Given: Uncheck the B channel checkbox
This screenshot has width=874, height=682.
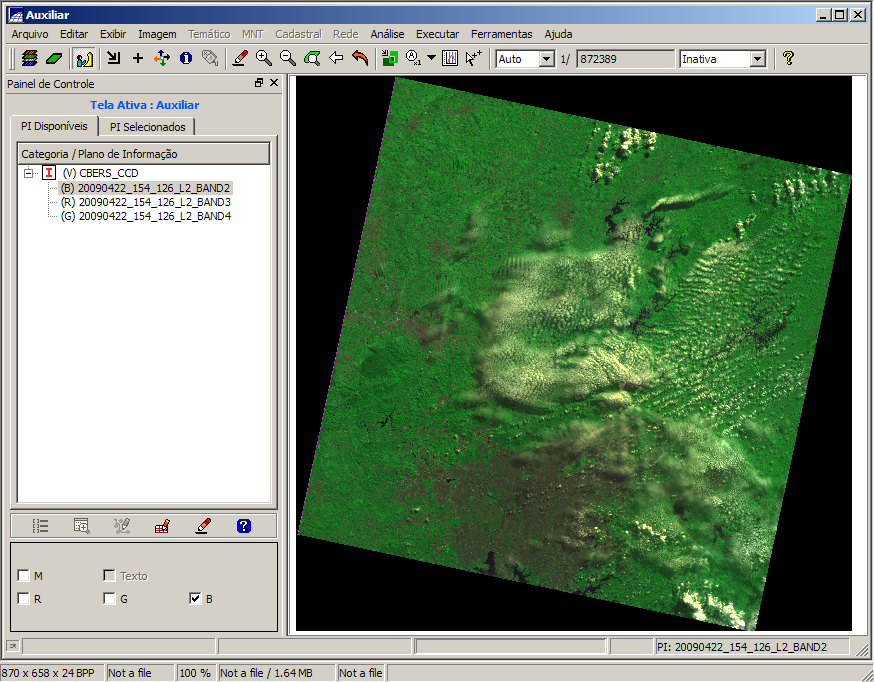Looking at the screenshot, I should (195, 599).
